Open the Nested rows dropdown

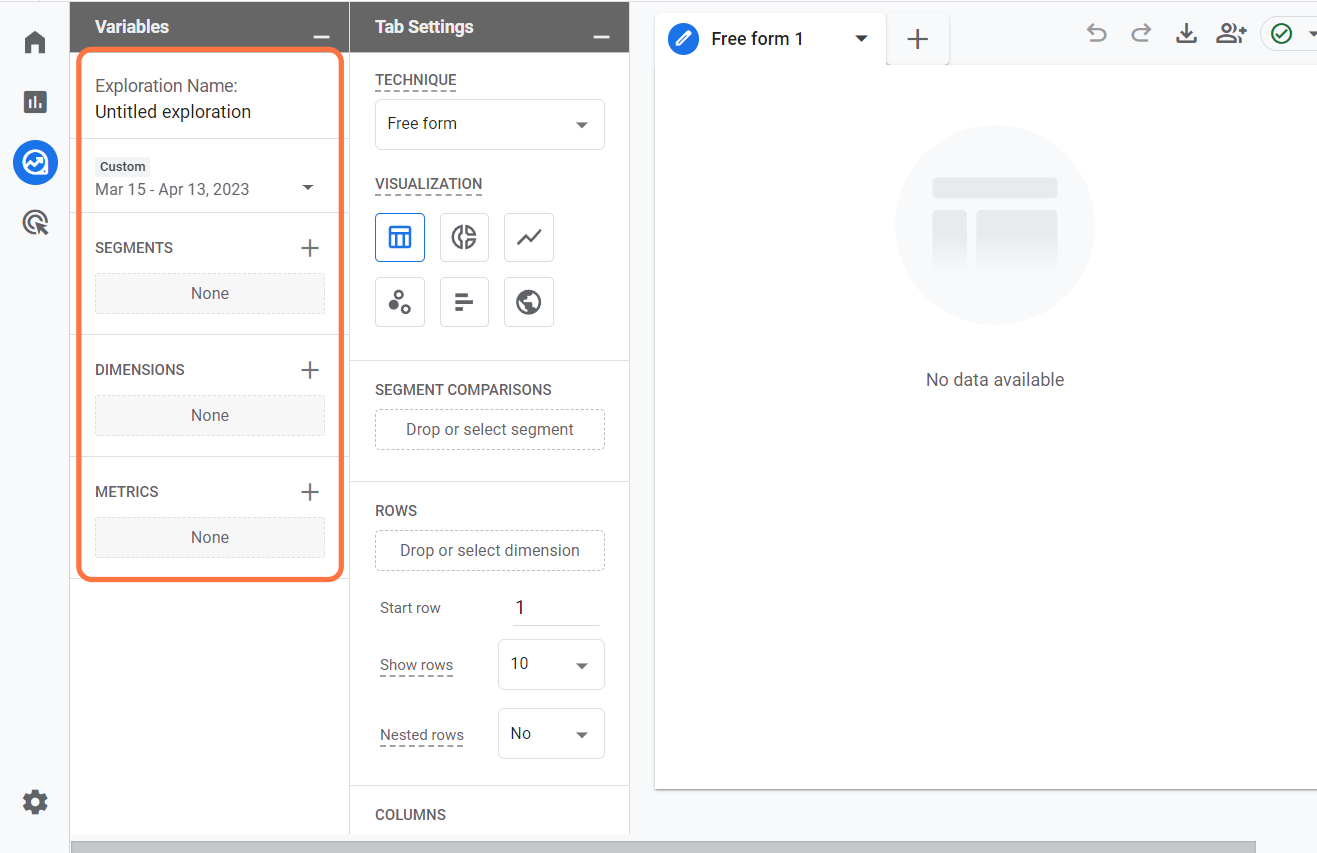(x=551, y=734)
